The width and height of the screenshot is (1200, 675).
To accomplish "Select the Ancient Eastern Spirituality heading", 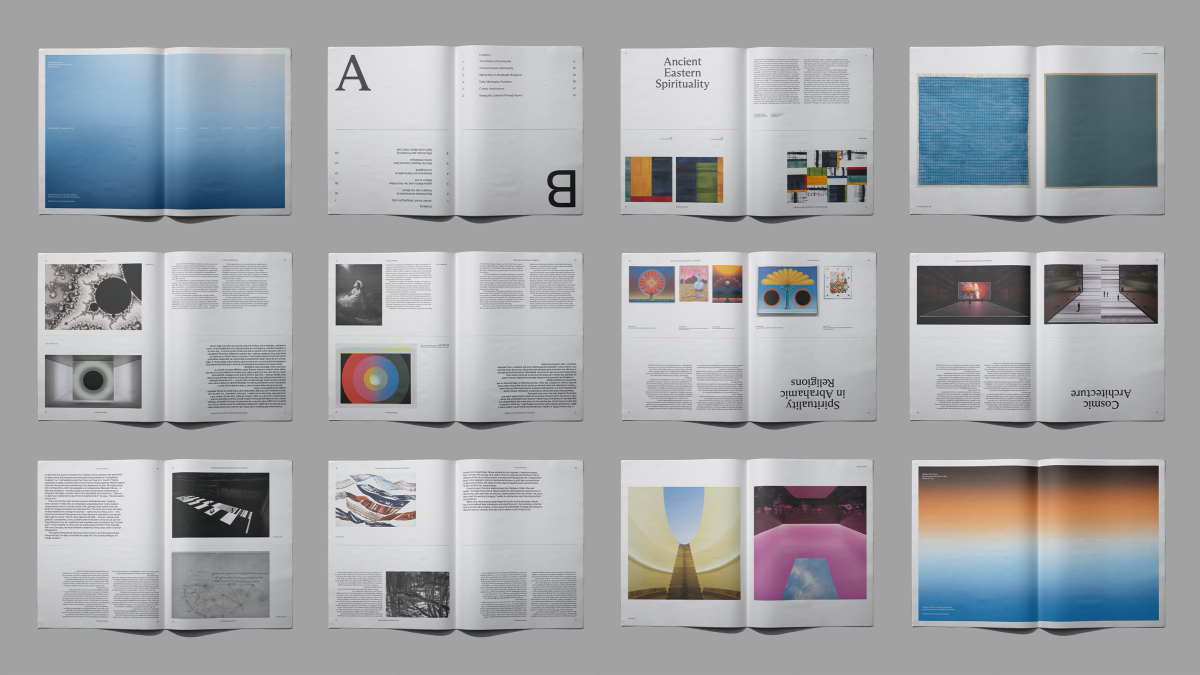I will pos(682,74).
